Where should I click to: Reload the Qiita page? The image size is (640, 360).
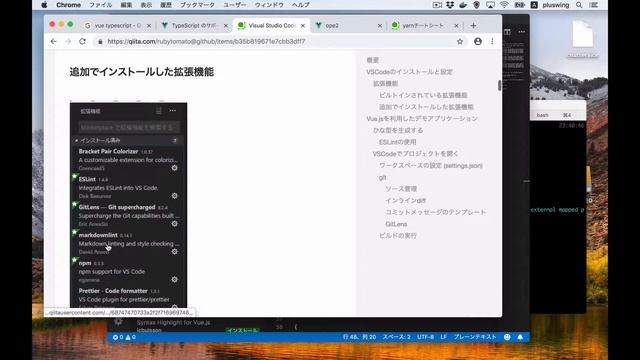(x=82, y=41)
